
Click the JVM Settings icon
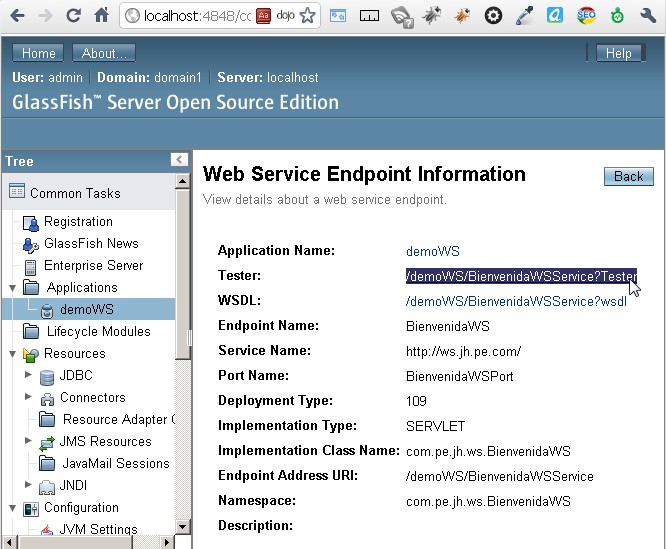pos(47,529)
